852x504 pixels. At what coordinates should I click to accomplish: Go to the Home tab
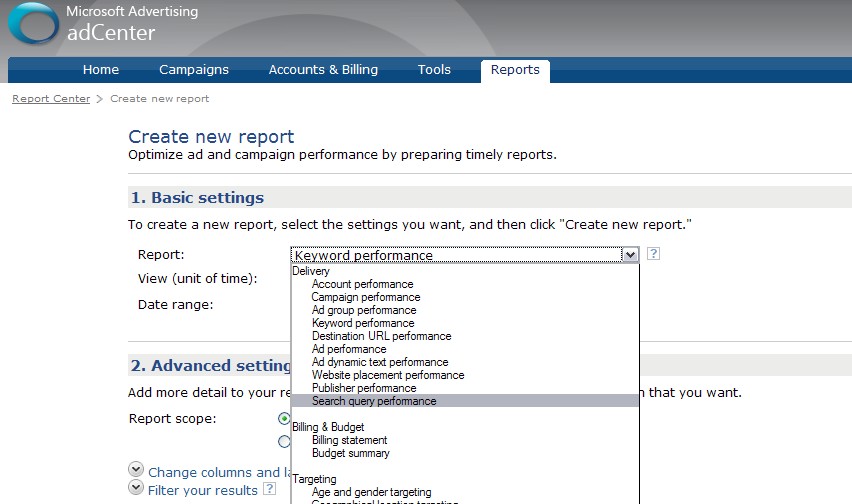(101, 70)
